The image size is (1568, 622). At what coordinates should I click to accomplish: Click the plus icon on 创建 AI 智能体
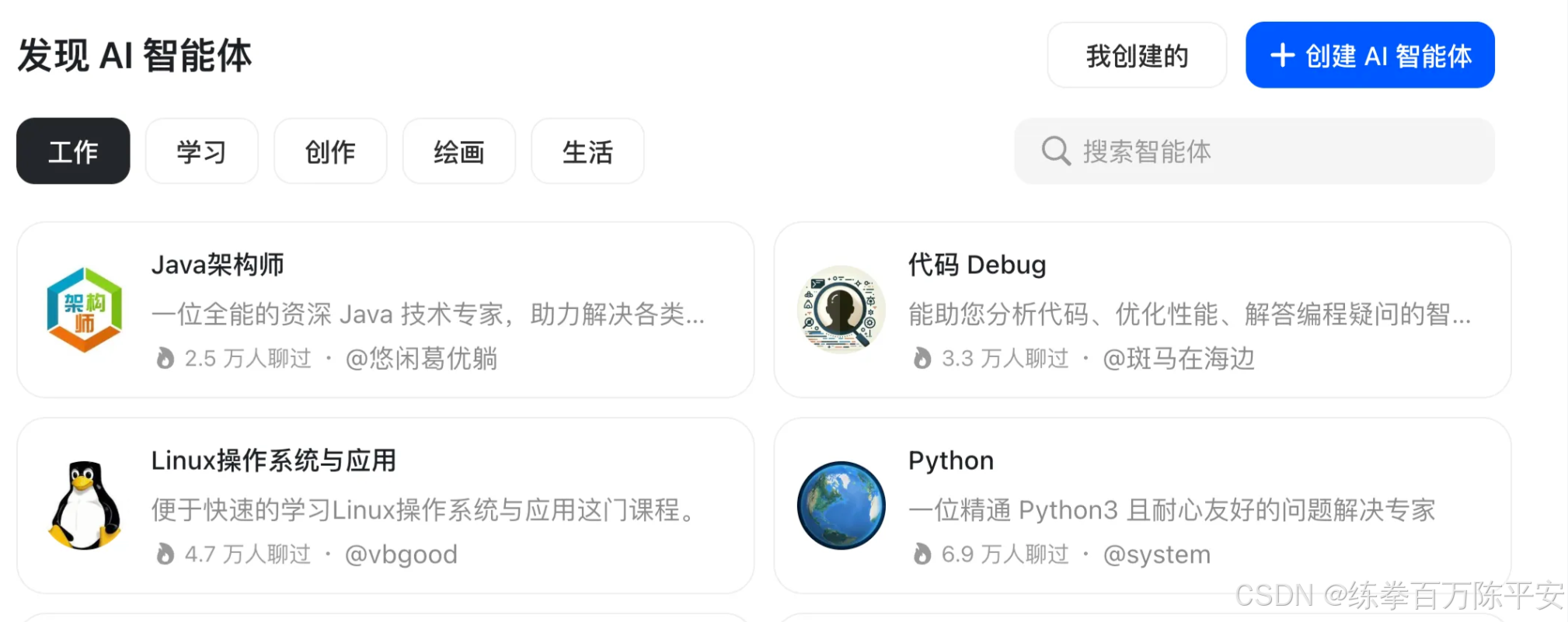pos(1281,55)
